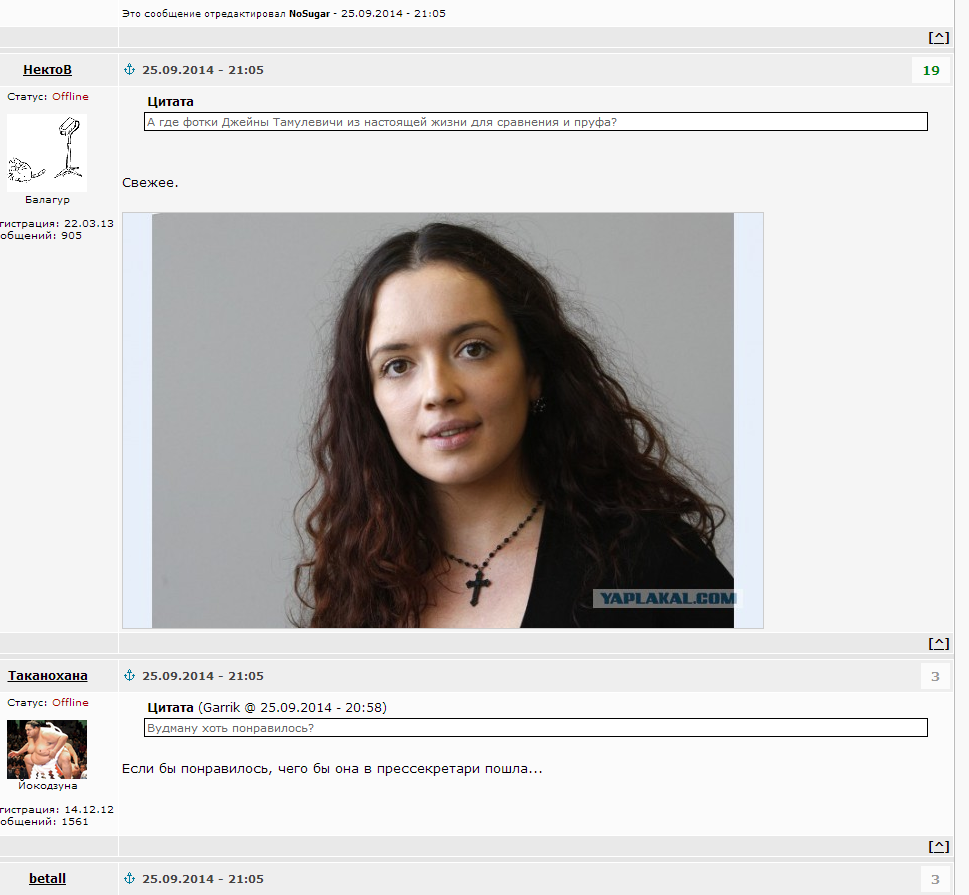Click reply text 'Если бы понравилось...'
This screenshot has width=969, height=895.
pos(332,769)
